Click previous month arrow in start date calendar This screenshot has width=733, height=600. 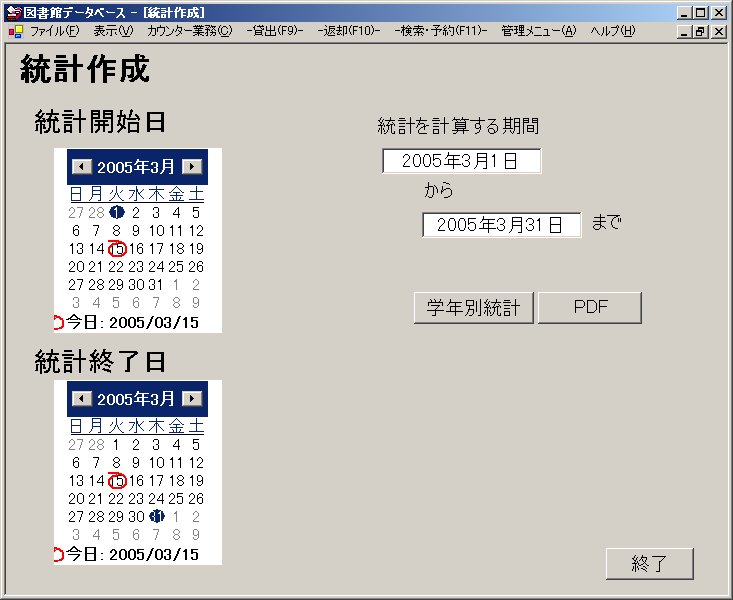(x=82, y=167)
